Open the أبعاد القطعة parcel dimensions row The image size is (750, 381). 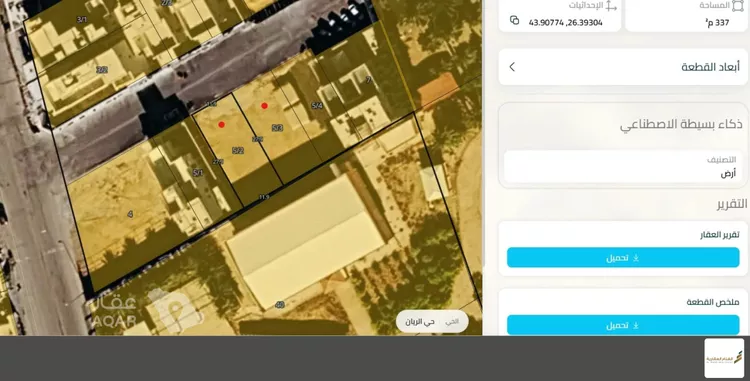pos(623,67)
